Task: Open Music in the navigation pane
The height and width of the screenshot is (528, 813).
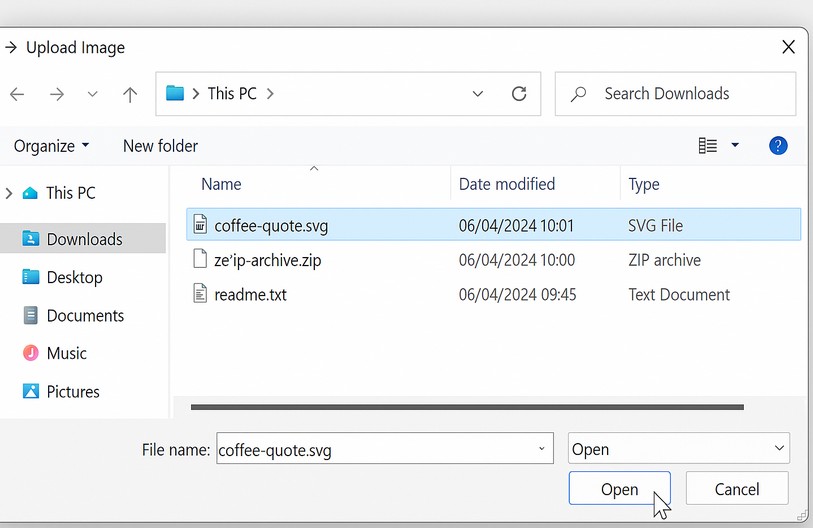Action: pyautogui.click(x=66, y=353)
